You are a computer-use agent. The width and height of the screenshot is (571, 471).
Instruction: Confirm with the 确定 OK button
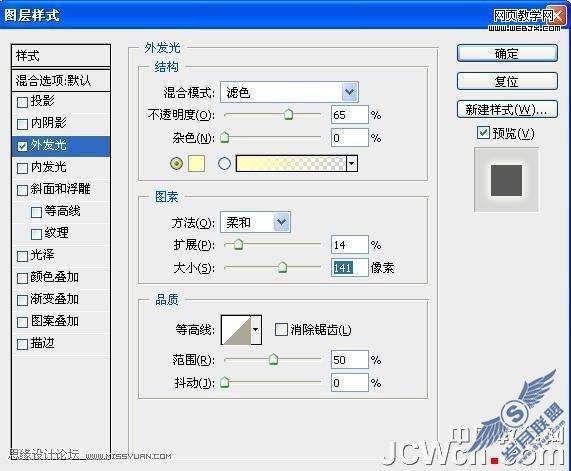point(507,54)
